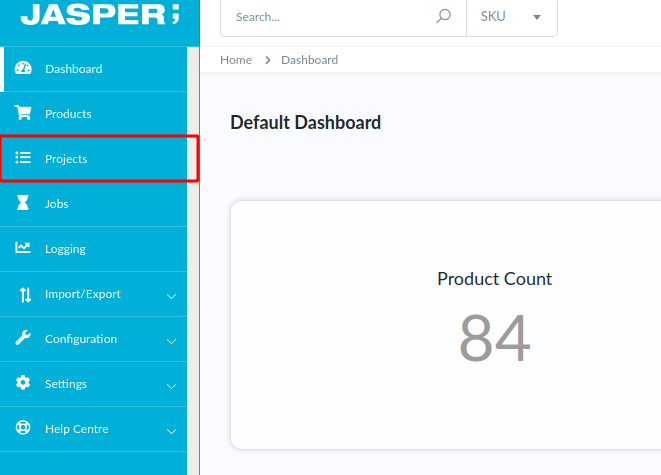Click the Settings gear icon

pos(24,384)
